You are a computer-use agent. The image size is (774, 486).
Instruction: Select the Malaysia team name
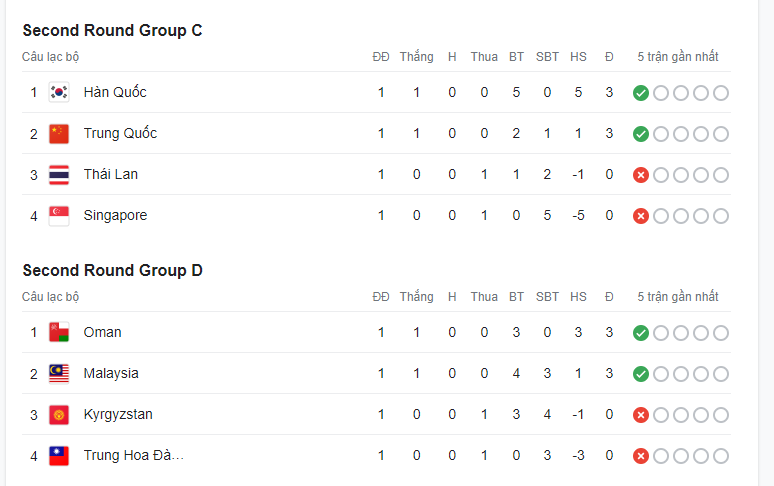click(x=111, y=374)
